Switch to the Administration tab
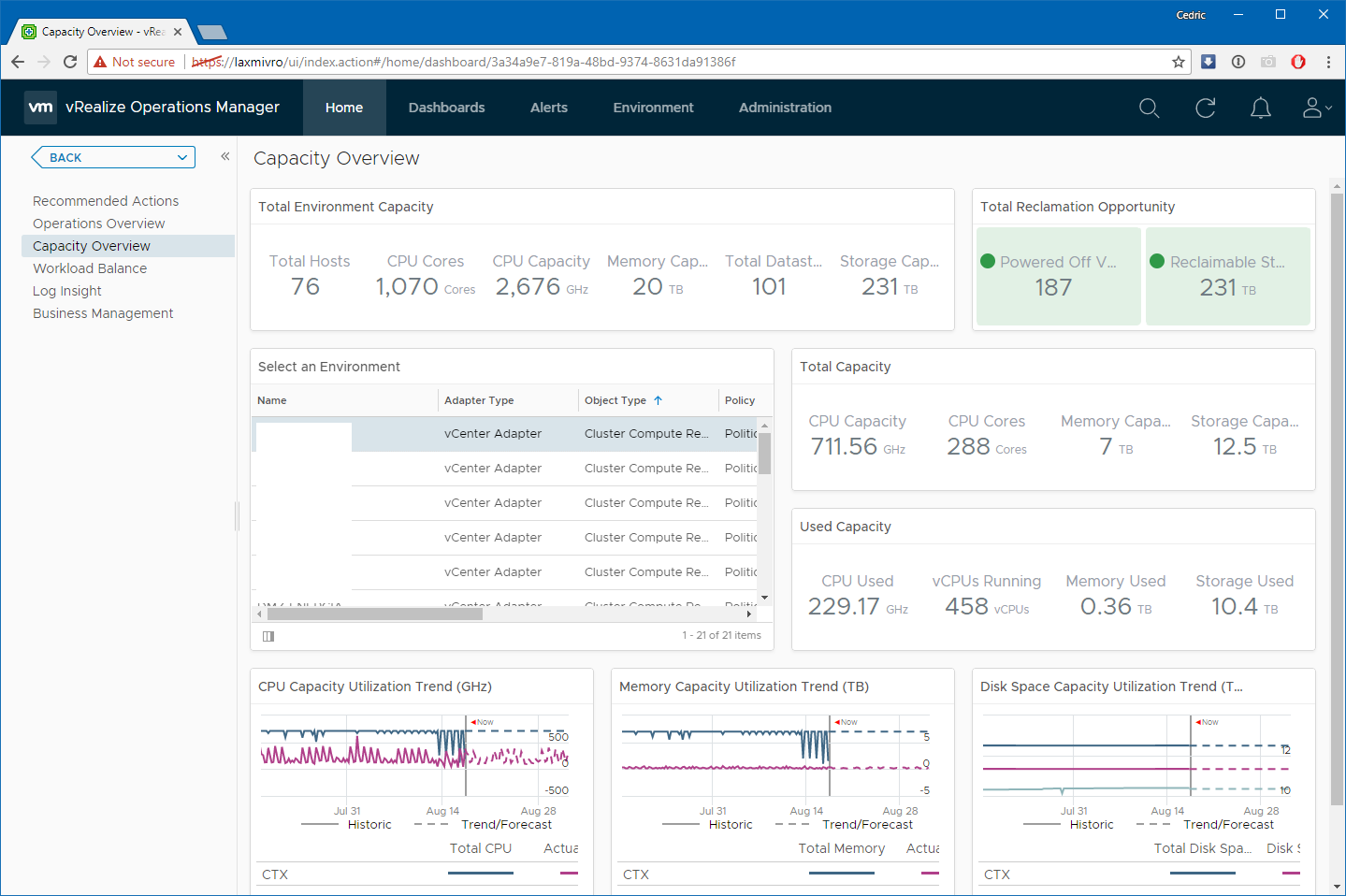This screenshot has height=896, width=1346. [x=785, y=108]
